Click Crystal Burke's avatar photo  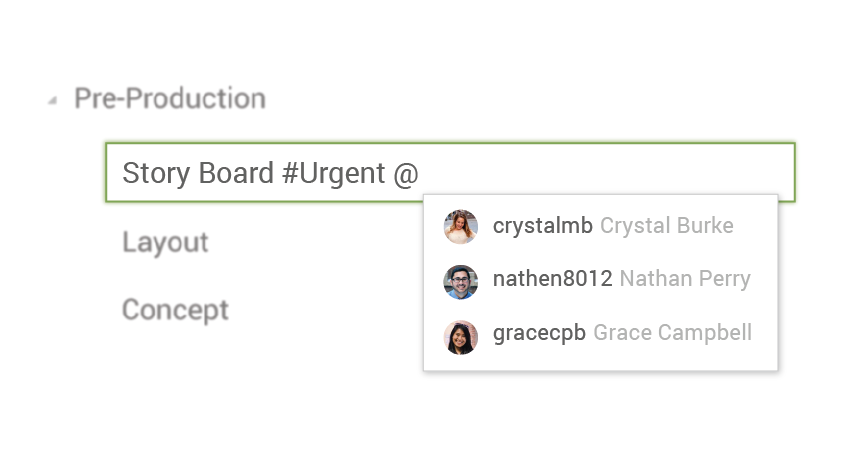pos(461,227)
